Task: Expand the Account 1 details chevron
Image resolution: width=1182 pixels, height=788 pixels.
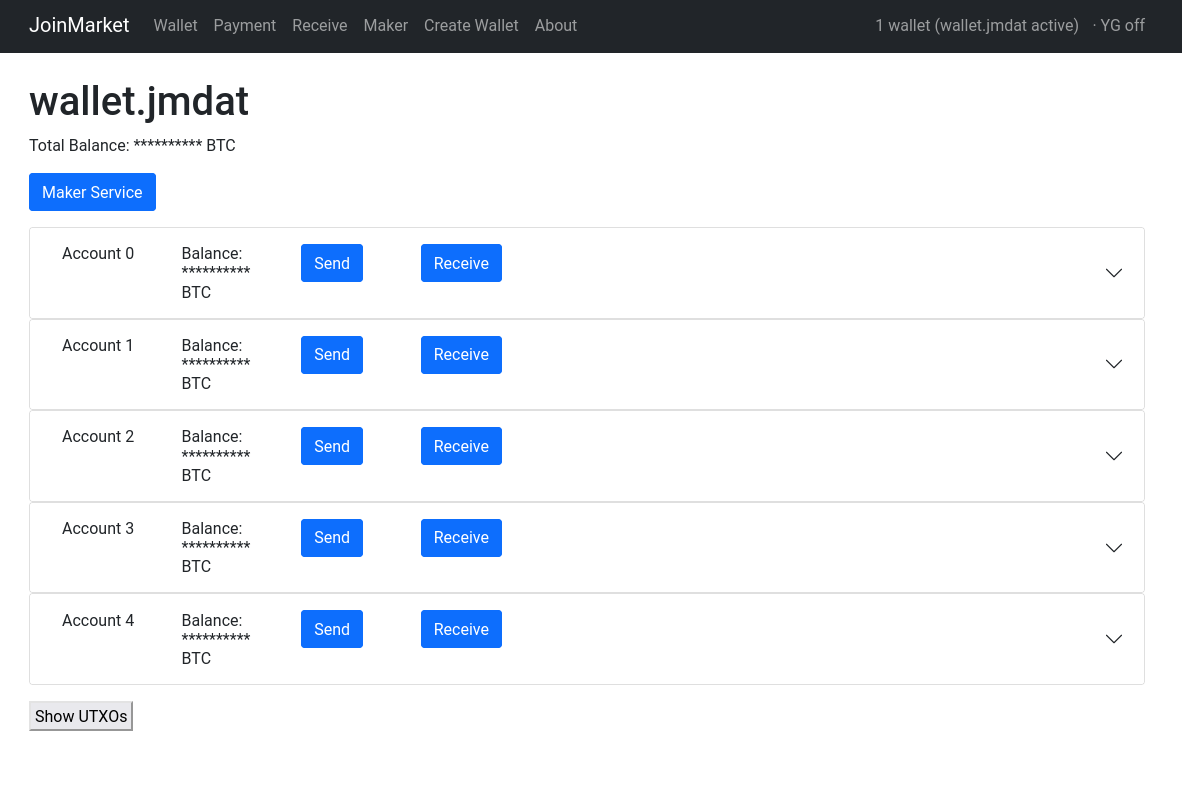Action: [1113, 364]
